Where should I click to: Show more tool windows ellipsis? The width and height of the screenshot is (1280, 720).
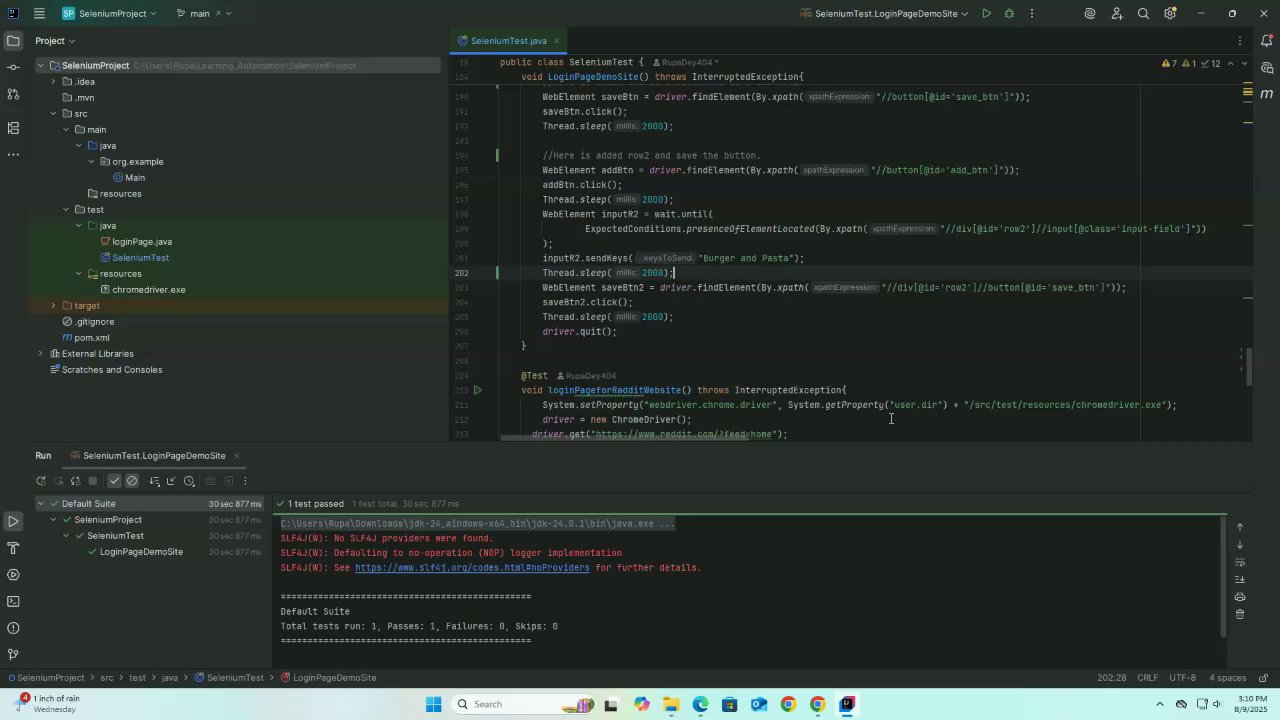[13, 155]
